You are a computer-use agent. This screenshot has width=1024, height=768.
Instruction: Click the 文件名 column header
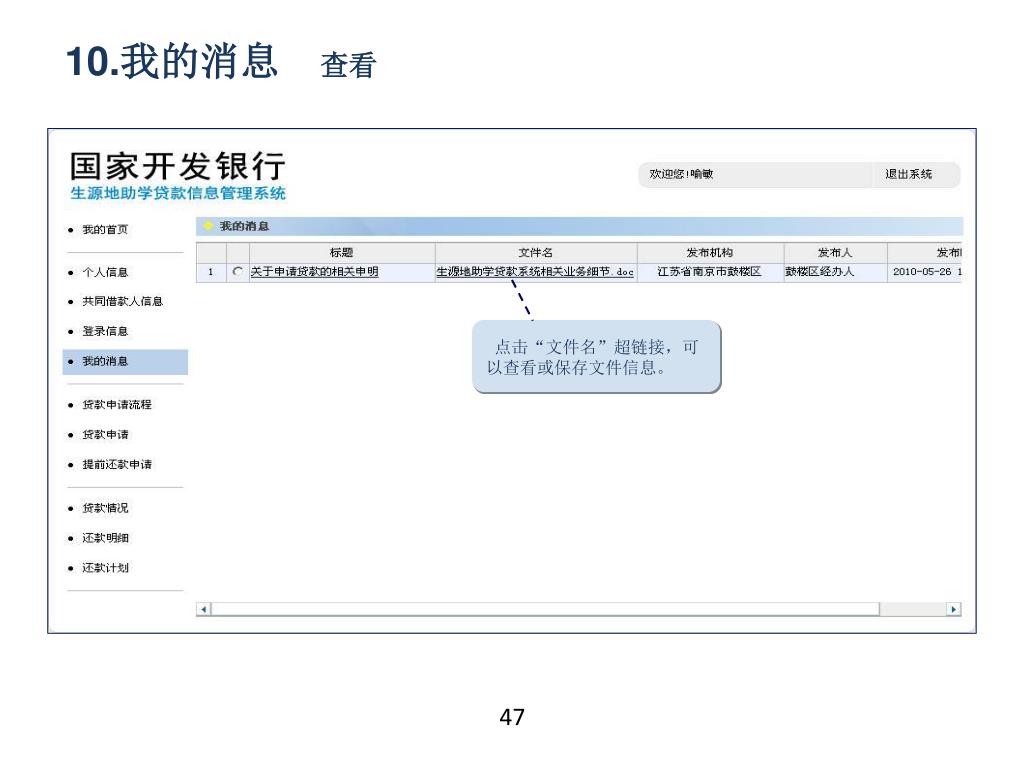[x=536, y=252]
